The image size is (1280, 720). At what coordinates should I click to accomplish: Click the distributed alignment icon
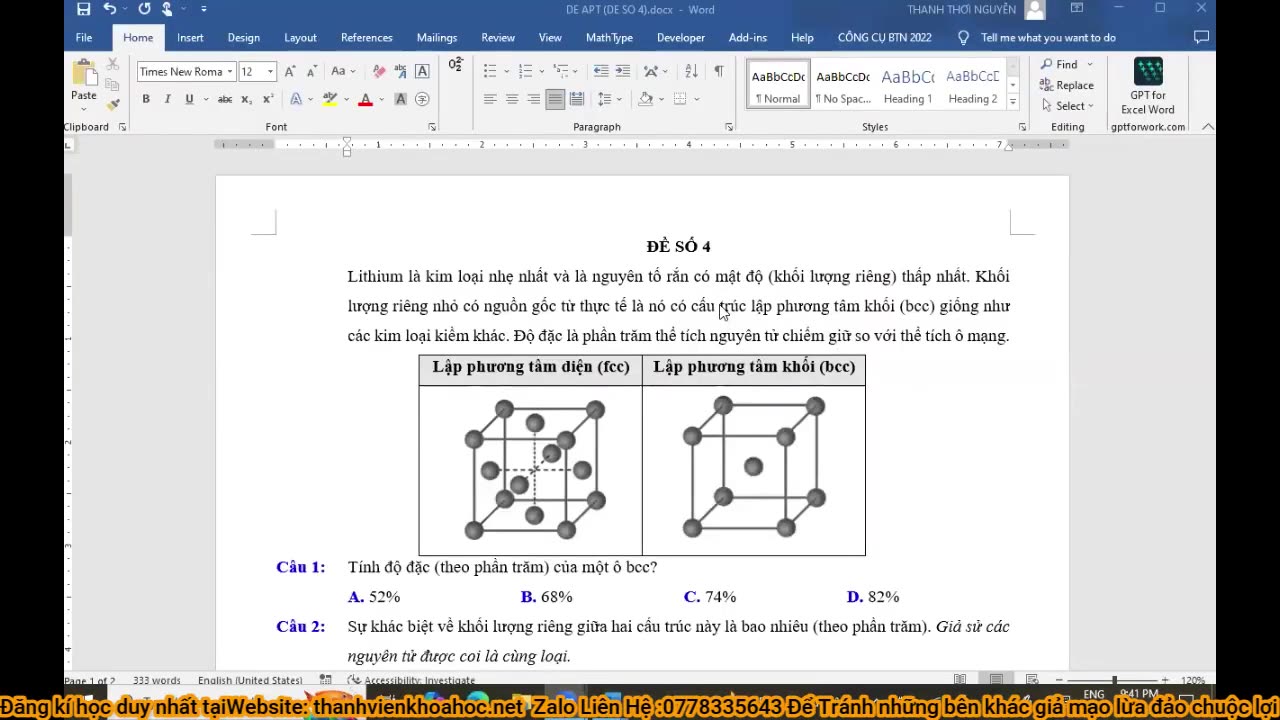[x=577, y=99]
